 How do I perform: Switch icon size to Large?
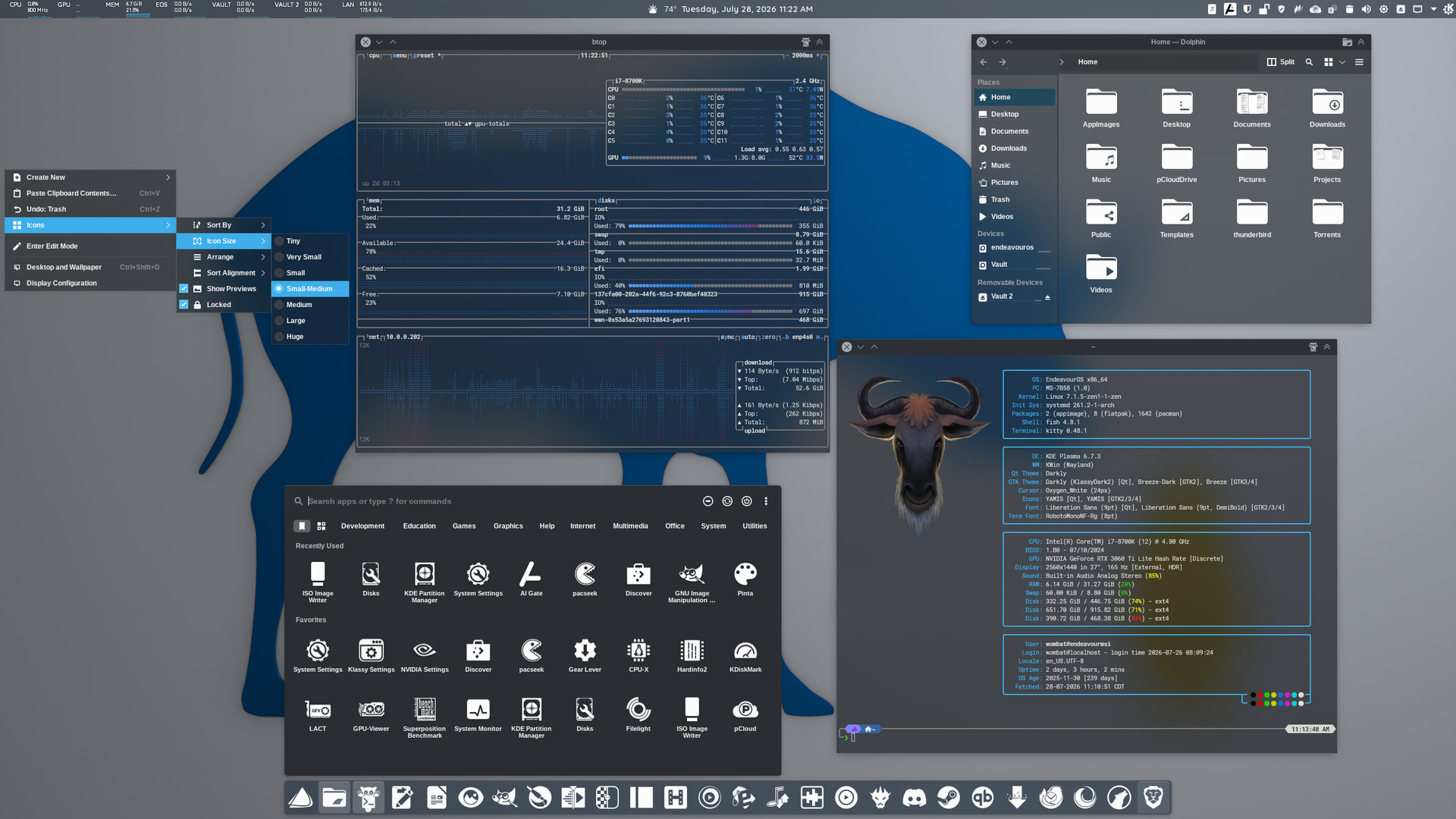click(x=310, y=321)
